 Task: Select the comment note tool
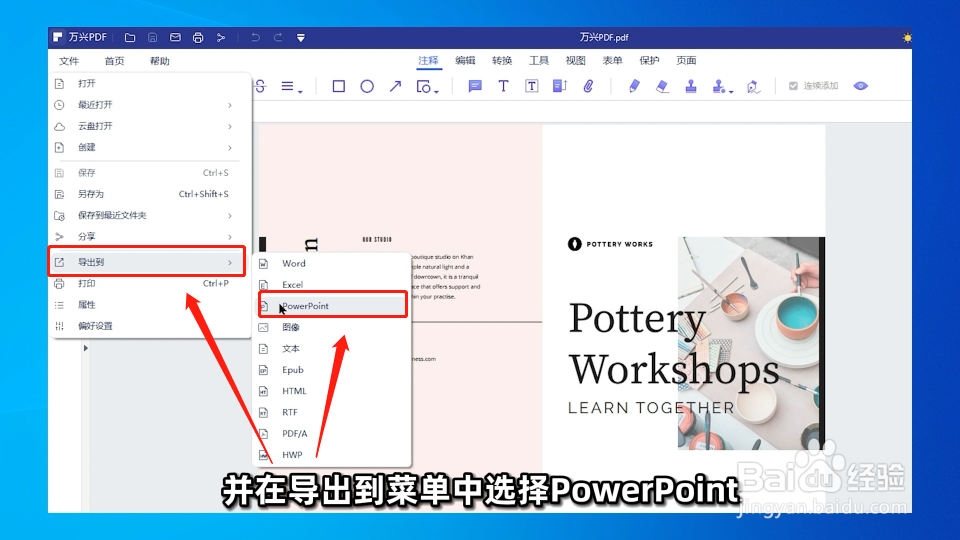tap(474, 86)
